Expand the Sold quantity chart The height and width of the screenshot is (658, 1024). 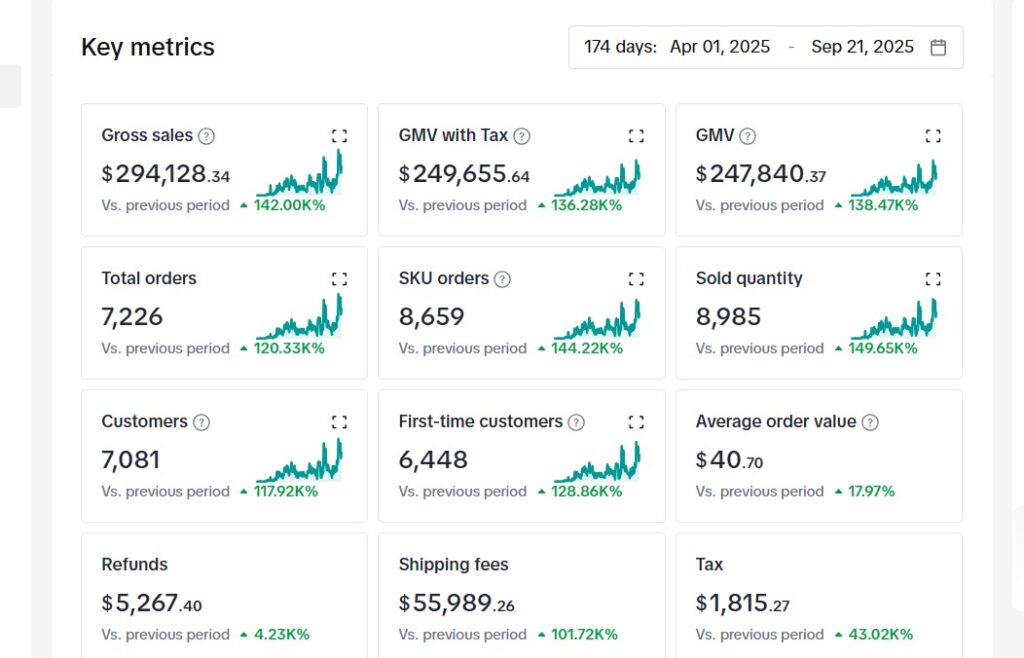tap(933, 279)
